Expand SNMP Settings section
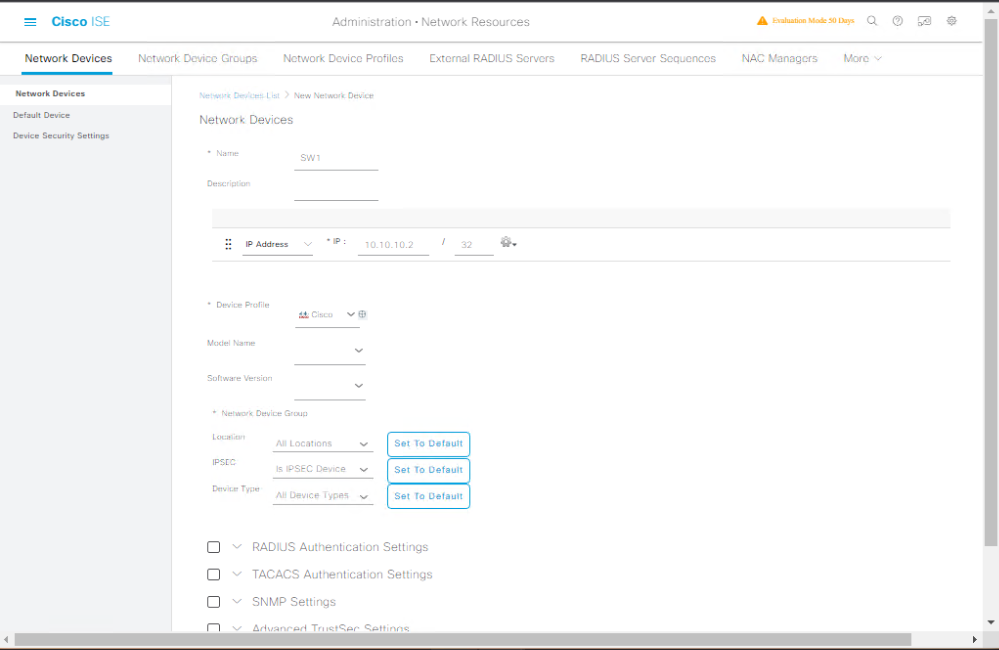Screen dimensions: 999x650 pyautogui.click(x=237, y=602)
